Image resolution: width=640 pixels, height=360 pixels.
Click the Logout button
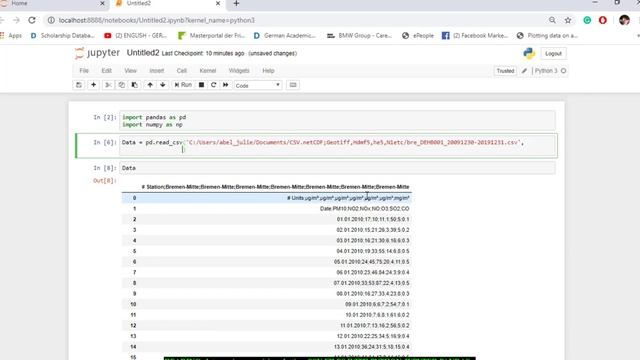(x=553, y=53)
